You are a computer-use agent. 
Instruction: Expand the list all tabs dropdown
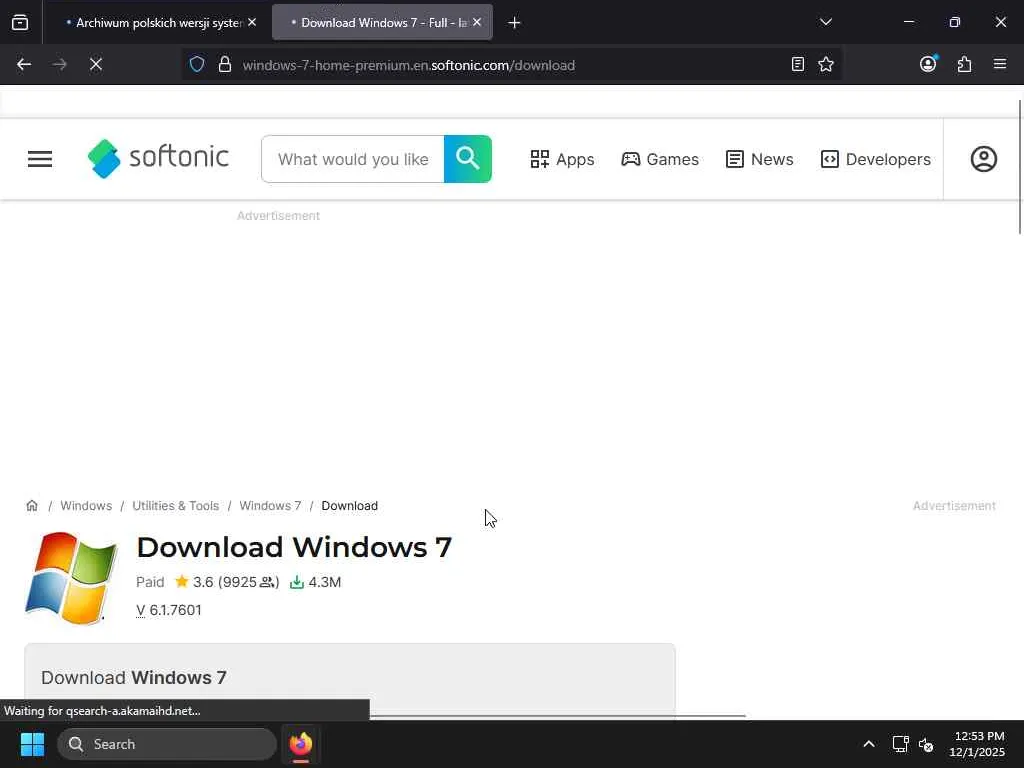click(825, 22)
